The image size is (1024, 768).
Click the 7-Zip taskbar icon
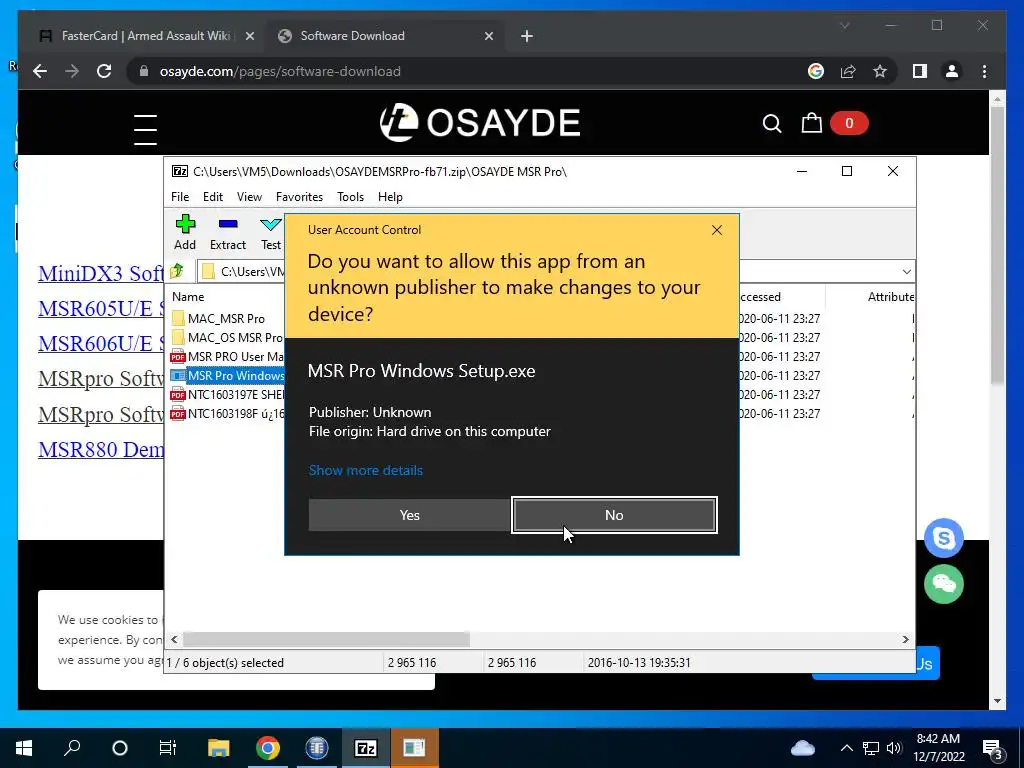(365, 748)
